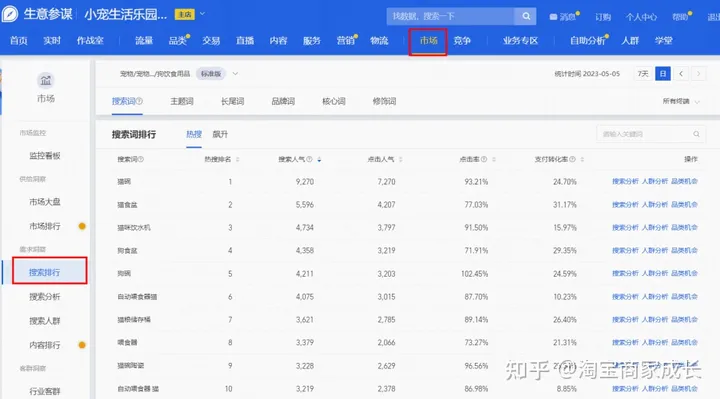The image size is (720, 399).
Task: Switch to the 飙升 ranking tab
Action: (x=220, y=134)
